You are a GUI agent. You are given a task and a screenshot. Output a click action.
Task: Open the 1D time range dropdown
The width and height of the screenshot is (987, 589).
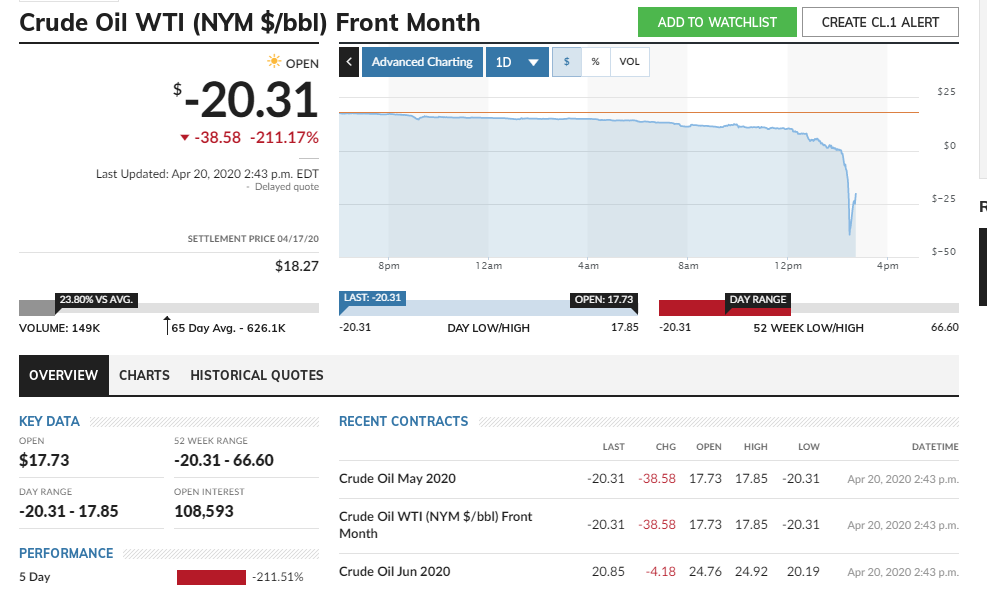tap(517, 62)
